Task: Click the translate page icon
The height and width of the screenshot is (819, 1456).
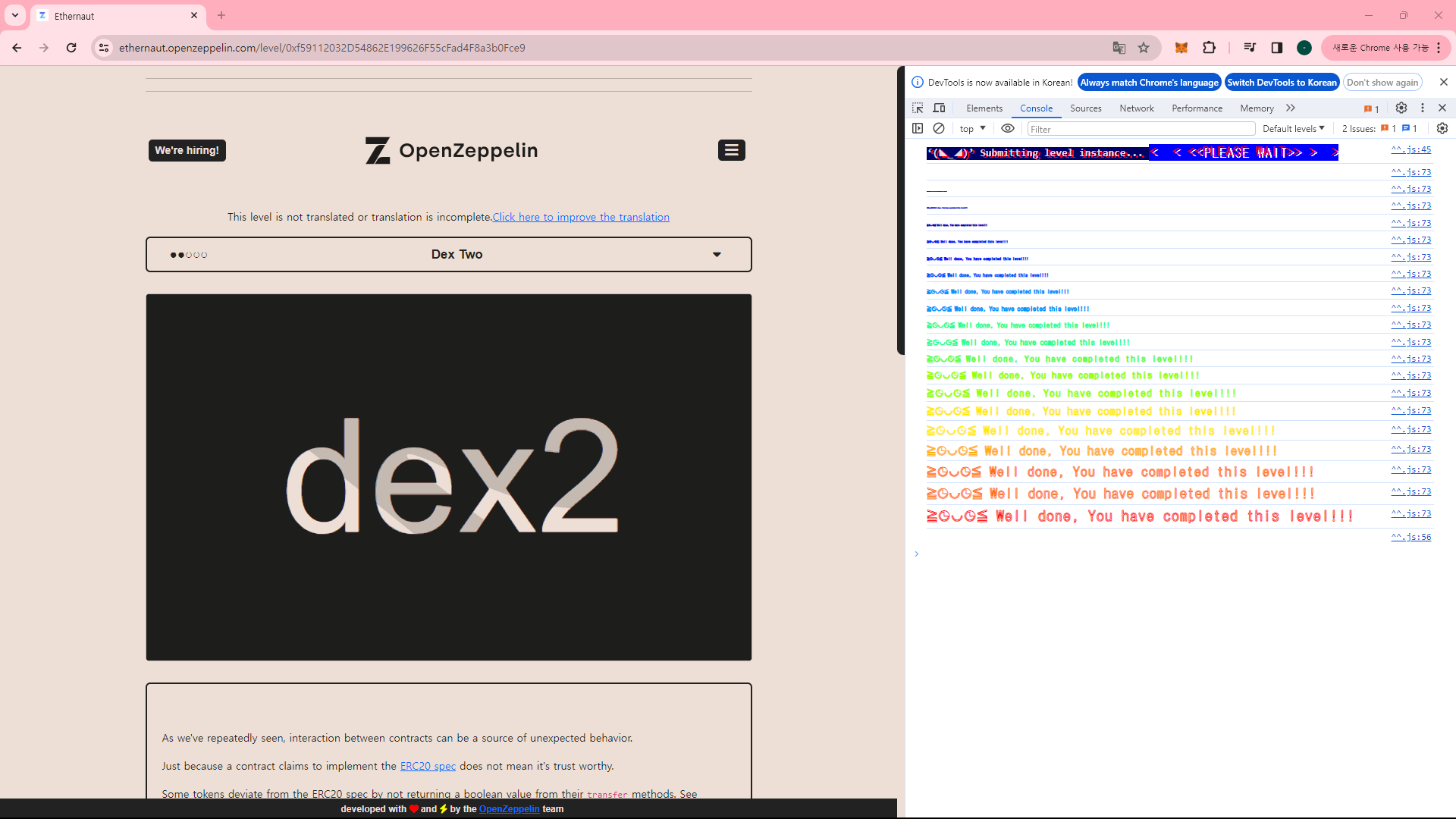Action: point(1119,48)
